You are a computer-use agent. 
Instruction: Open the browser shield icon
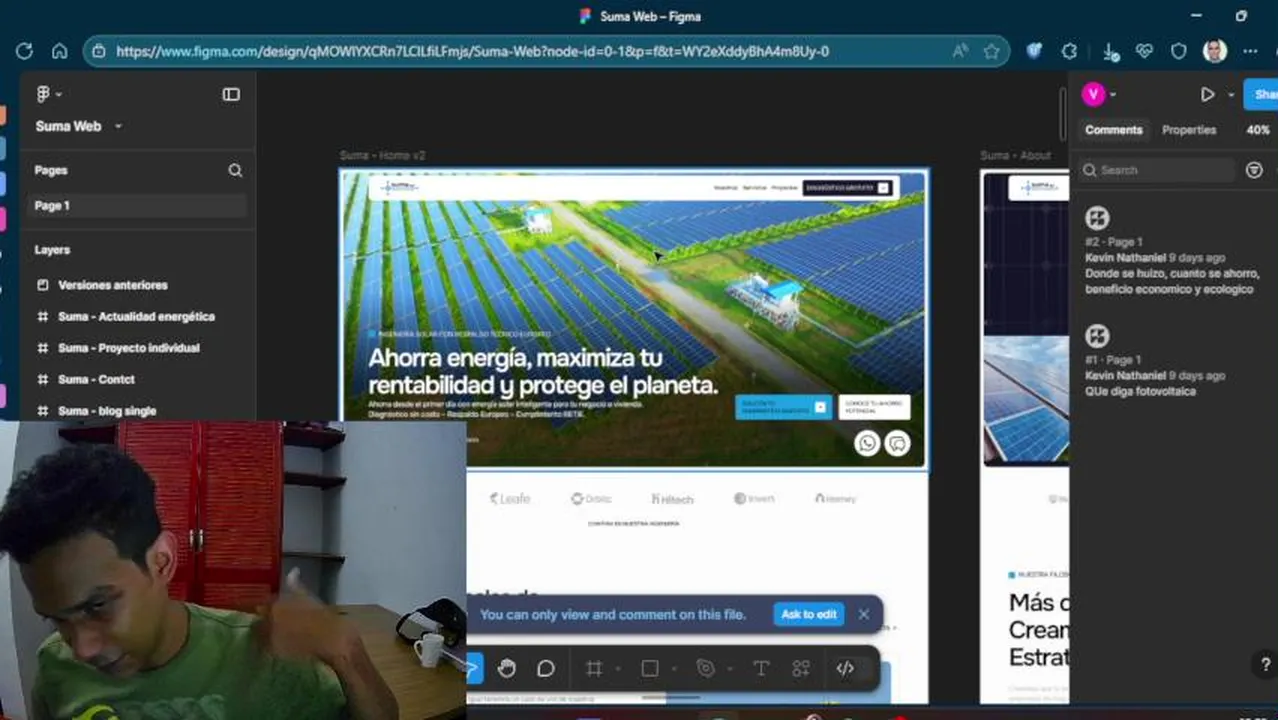tap(1179, 51)
